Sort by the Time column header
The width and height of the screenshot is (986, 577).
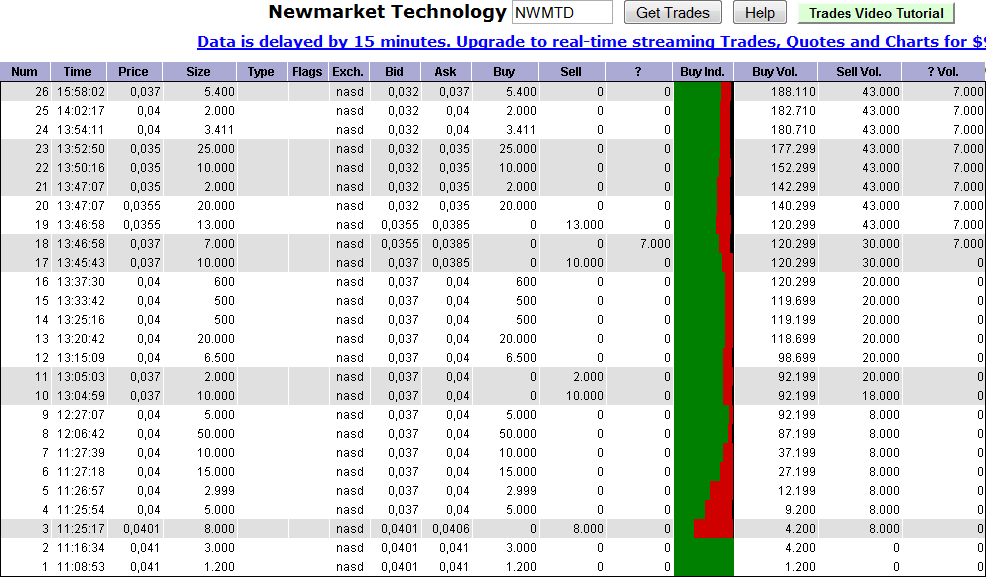[78, 72]
